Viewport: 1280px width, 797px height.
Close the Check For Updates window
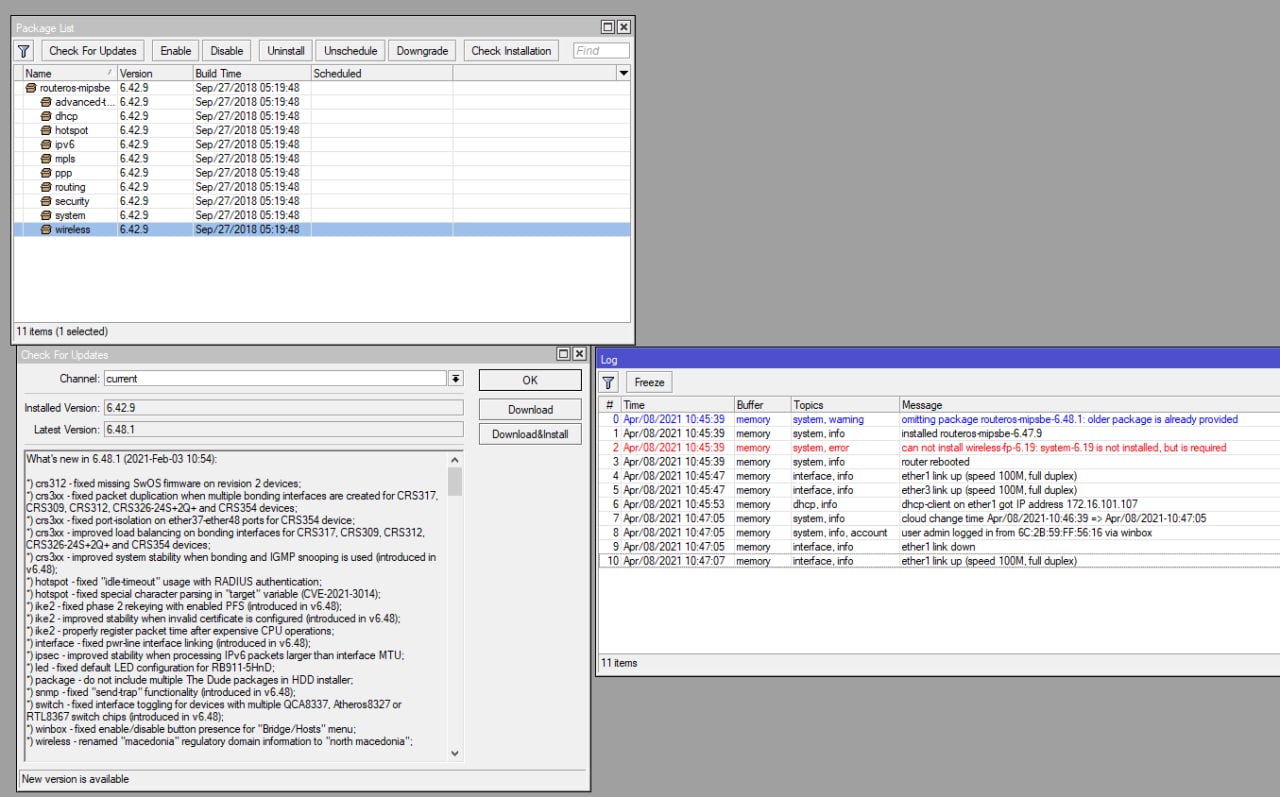tap(579, 354)
